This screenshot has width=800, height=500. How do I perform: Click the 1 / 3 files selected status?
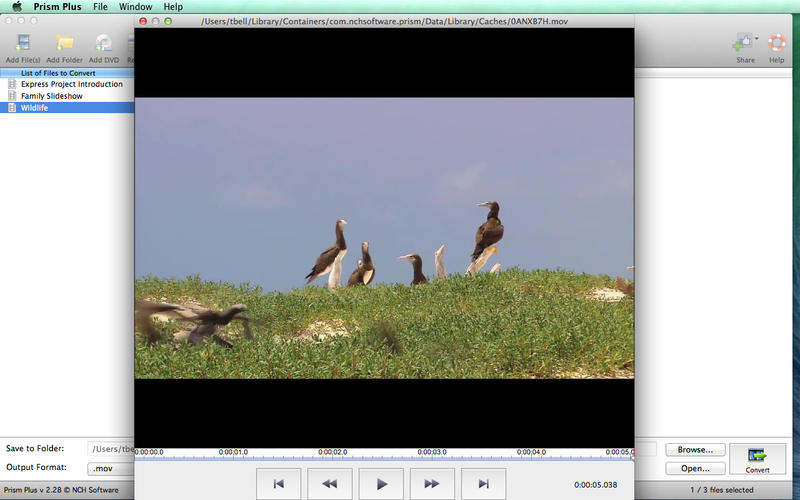pos(721,490)
